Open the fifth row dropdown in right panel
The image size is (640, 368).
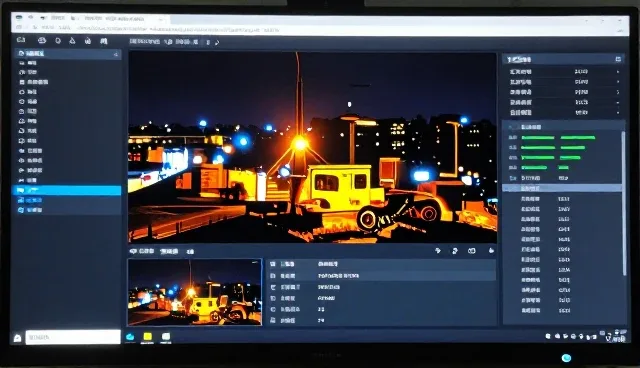(618, 113)
